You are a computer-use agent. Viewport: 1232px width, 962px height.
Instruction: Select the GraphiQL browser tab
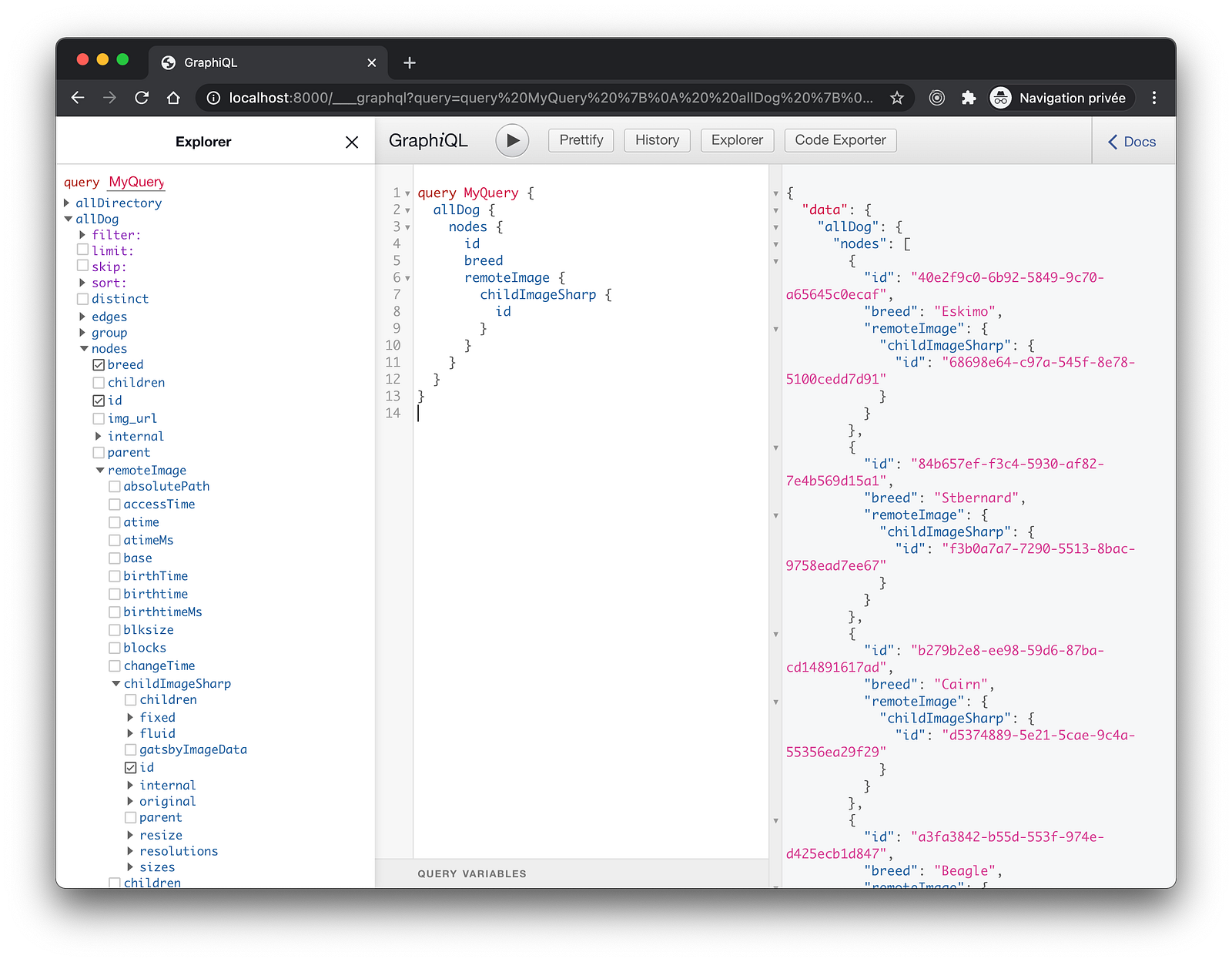(210, 62)
